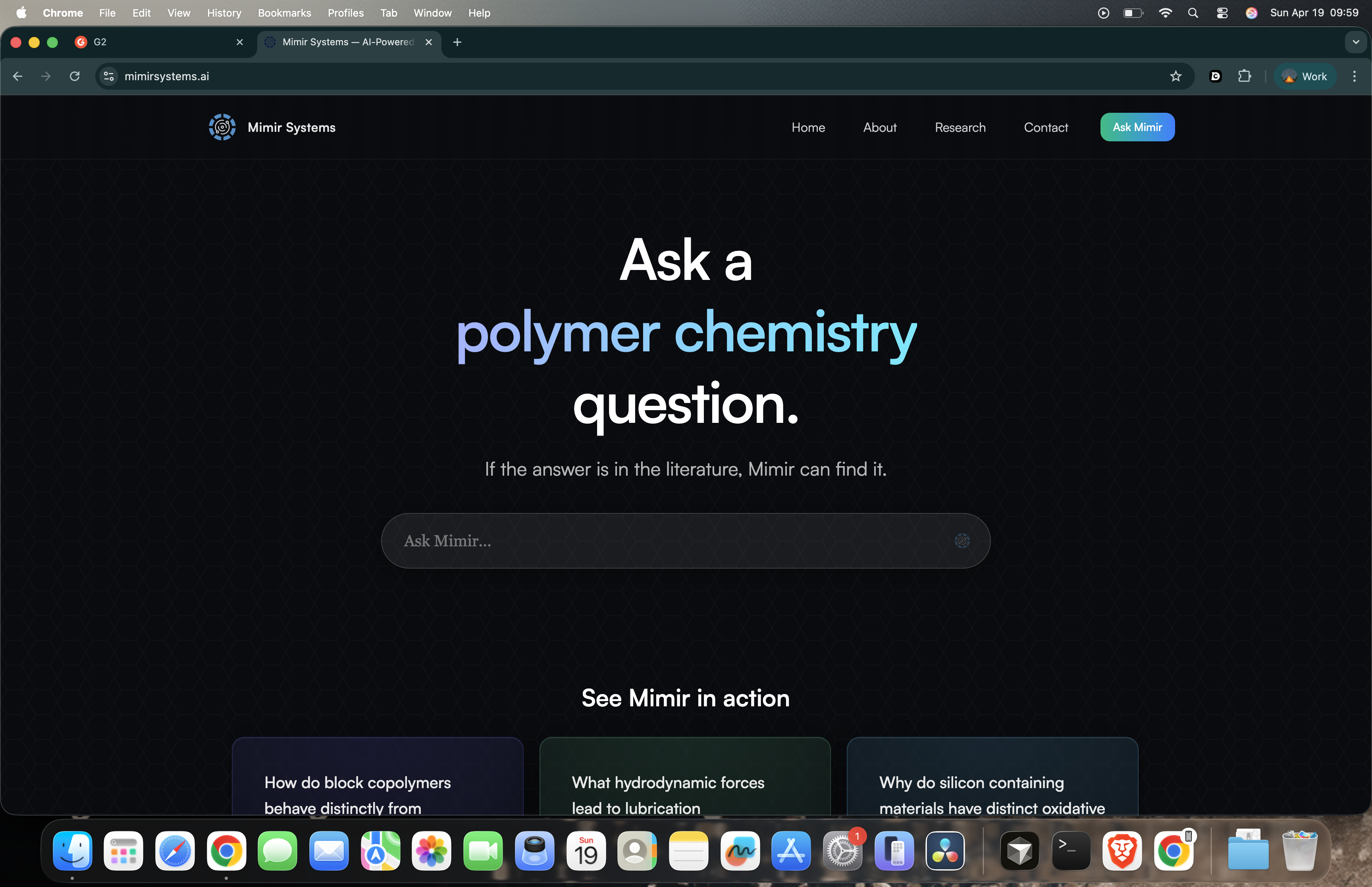Screen dimensions: 1372x887
Task: Open Chrome's three-dot menu
Action: pyautogui.click(x=1354, y=76)
